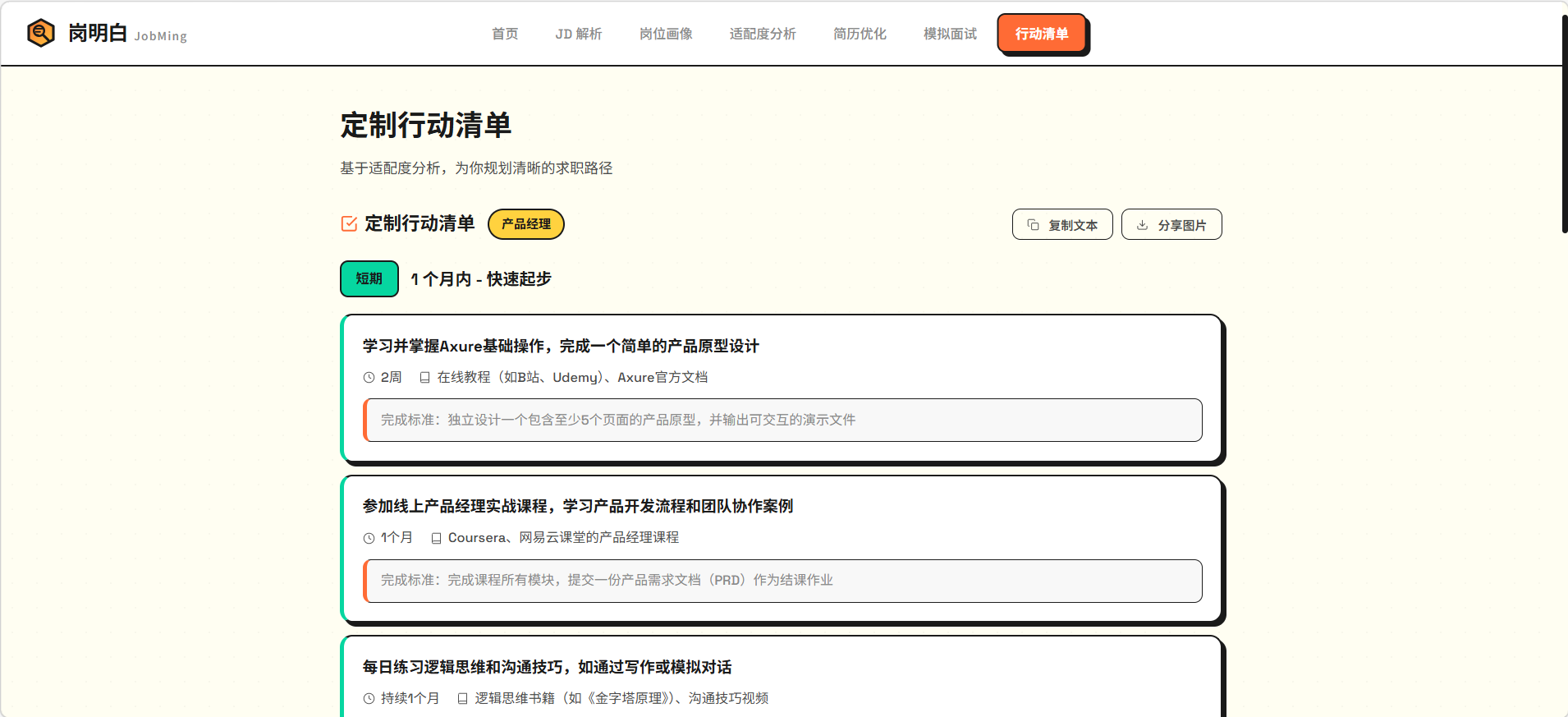
Task: Go to JD 解析 in navigation
Action: coord(579,34)
